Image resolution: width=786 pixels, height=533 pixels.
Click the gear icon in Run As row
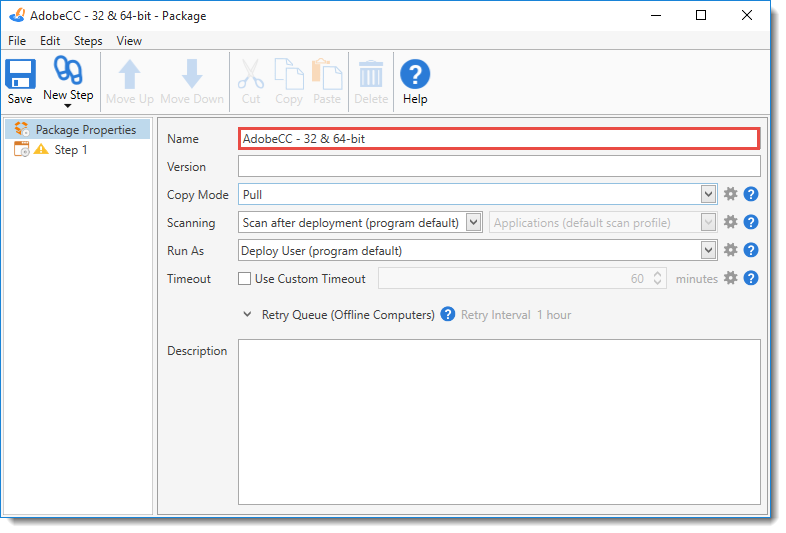coord(731,250)
